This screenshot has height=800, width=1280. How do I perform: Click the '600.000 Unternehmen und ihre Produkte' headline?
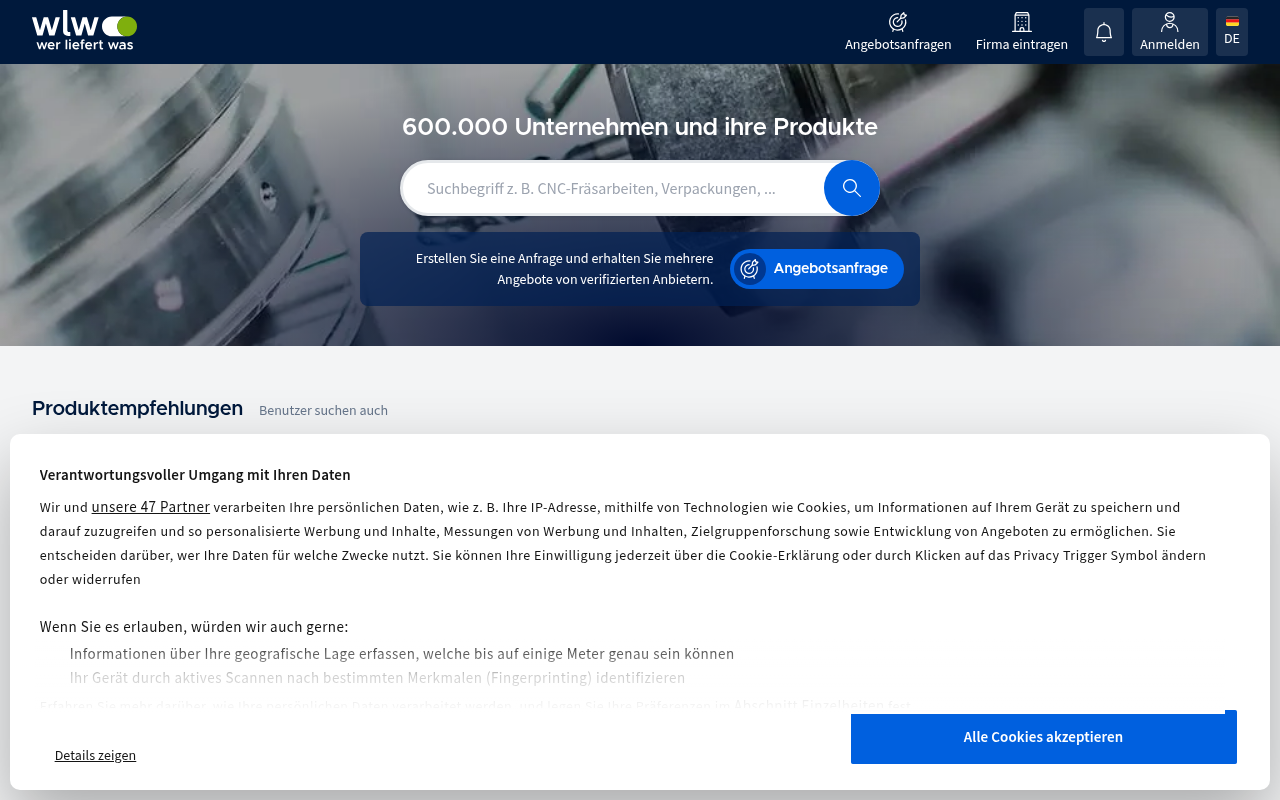(x=640, y=127)
